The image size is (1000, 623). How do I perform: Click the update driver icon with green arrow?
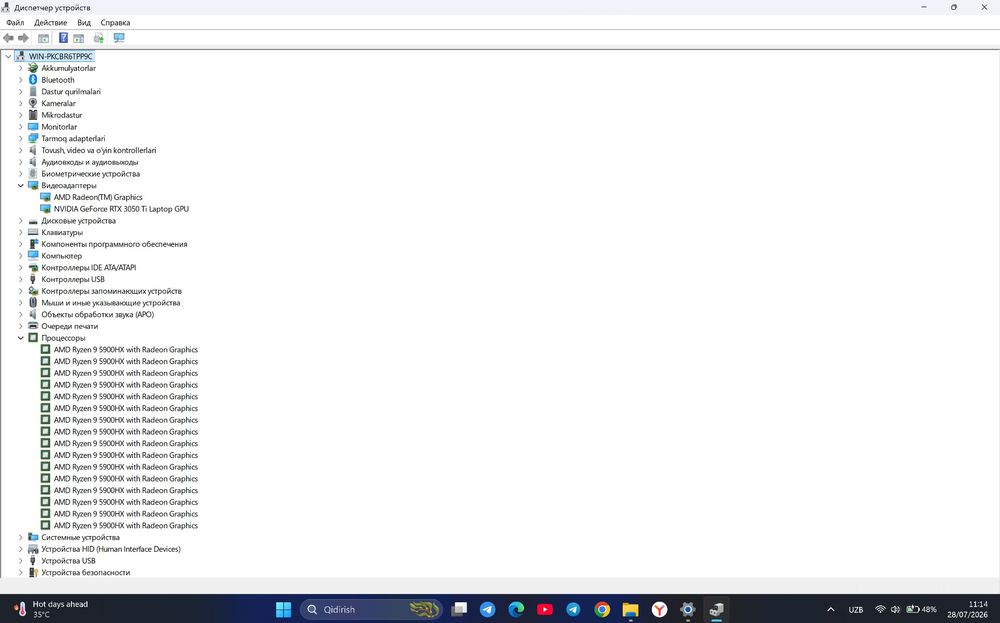99,38
